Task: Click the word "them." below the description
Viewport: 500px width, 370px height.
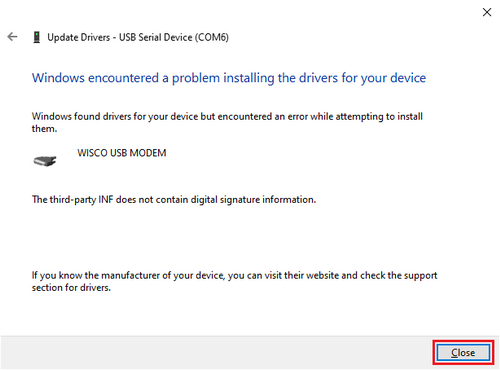Action: [44, 129]
